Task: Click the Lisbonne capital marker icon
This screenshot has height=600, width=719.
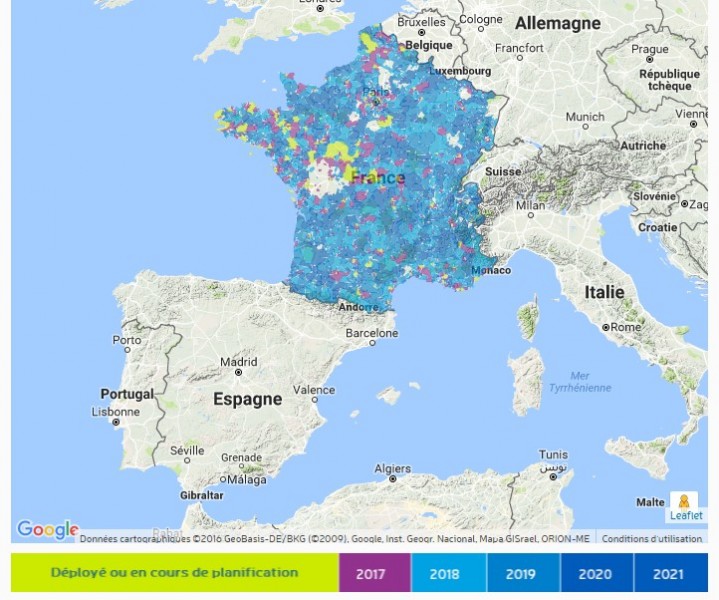Action: point(115,423)
